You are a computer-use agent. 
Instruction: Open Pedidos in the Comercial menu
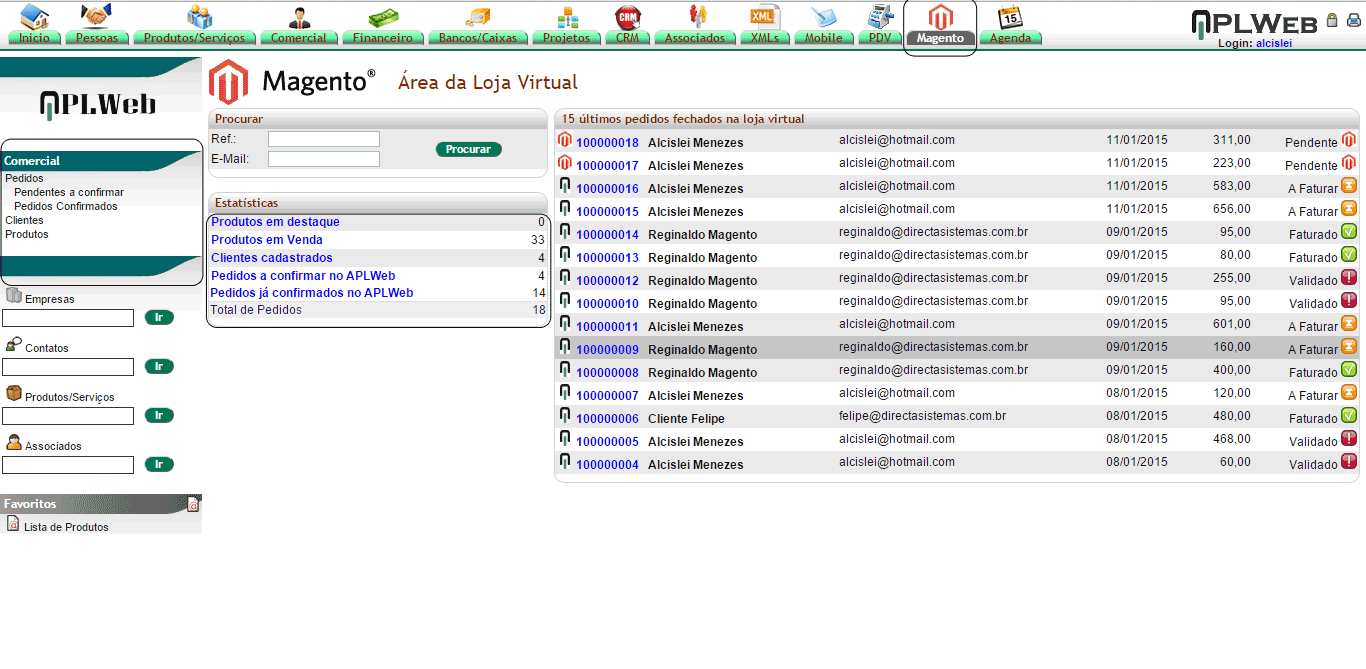click(24, 178)
